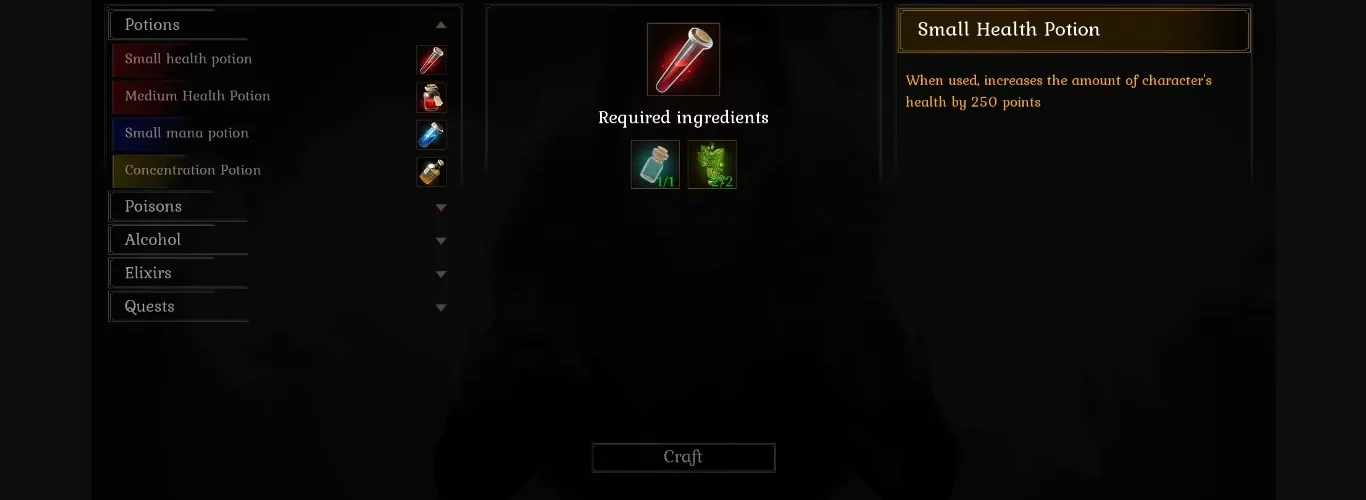The height and width of the screenshot is (500, 1366).
Task: Click the Medium Health Potion bottle icon
Action: [x=431, y=97]
